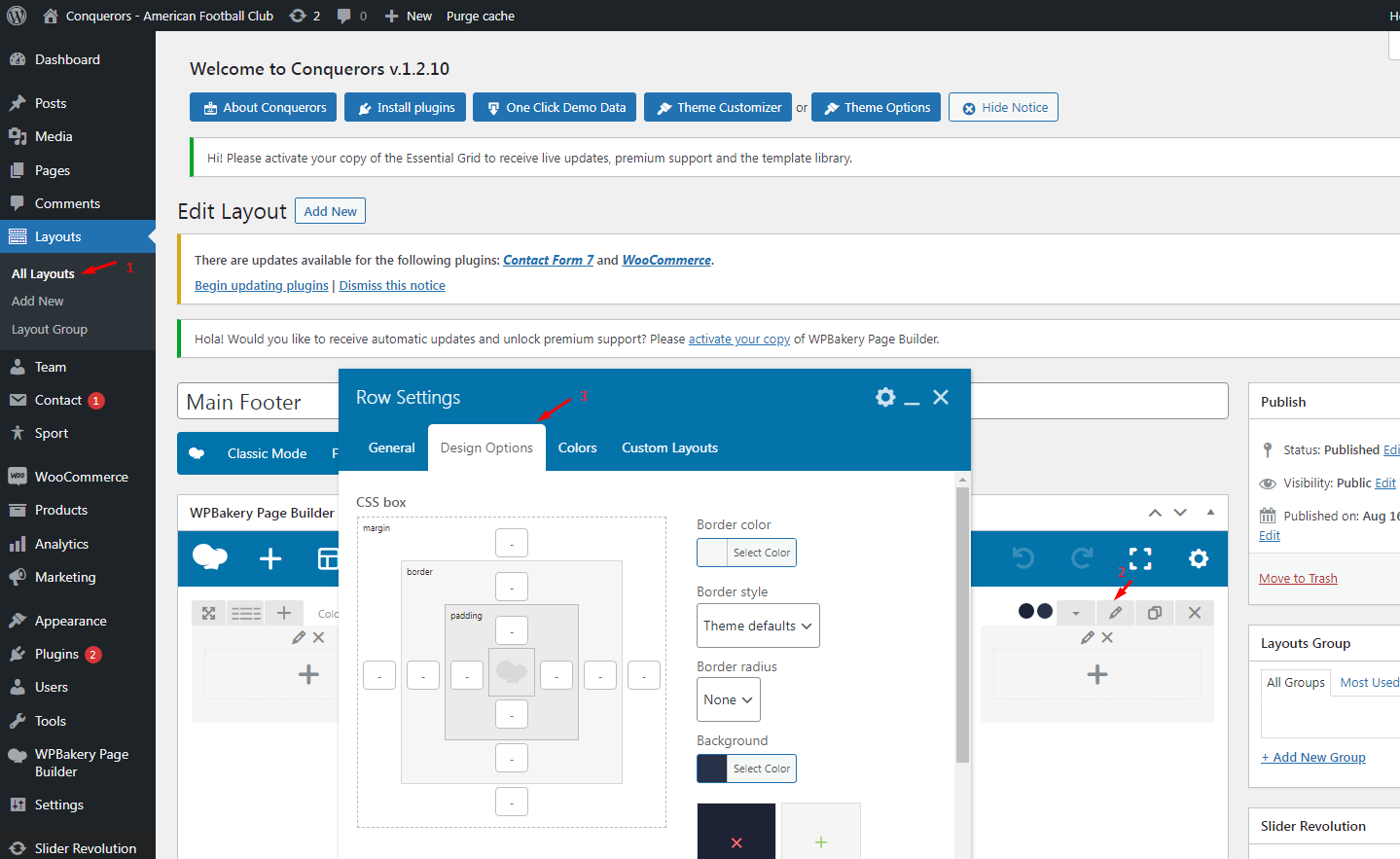Select Border color swatch
Screen dimensions: 1400x859
click(712, 553)
